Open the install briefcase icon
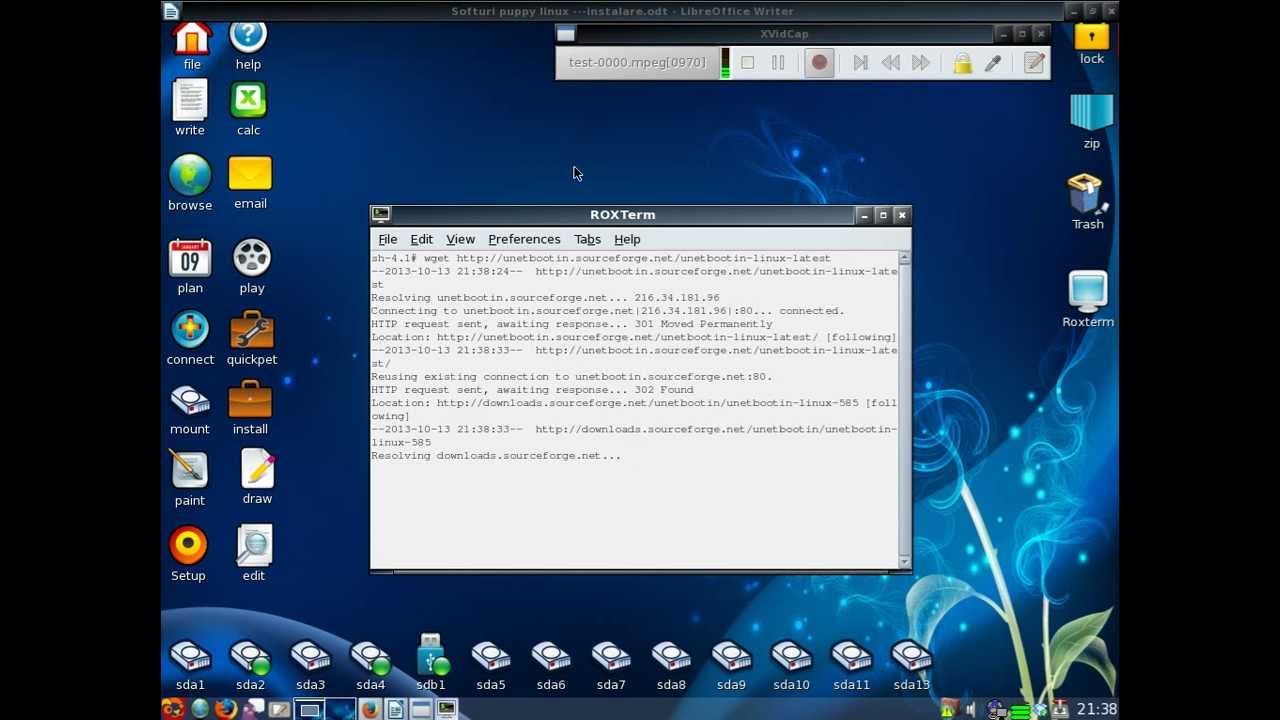1280x720 pixels. point(250,409)
